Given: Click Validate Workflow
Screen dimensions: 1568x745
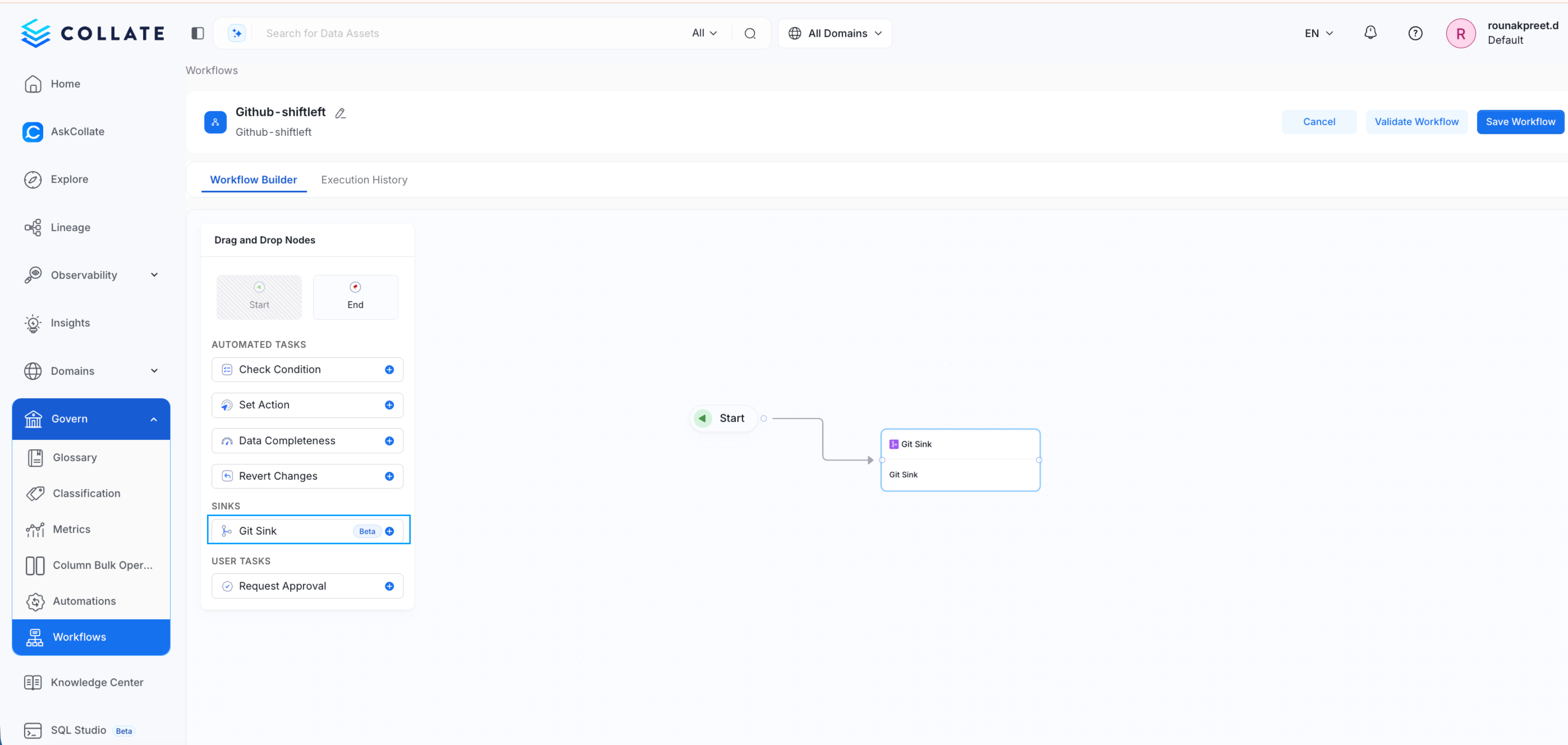Looking at the screenshot, I should 1416,121.
